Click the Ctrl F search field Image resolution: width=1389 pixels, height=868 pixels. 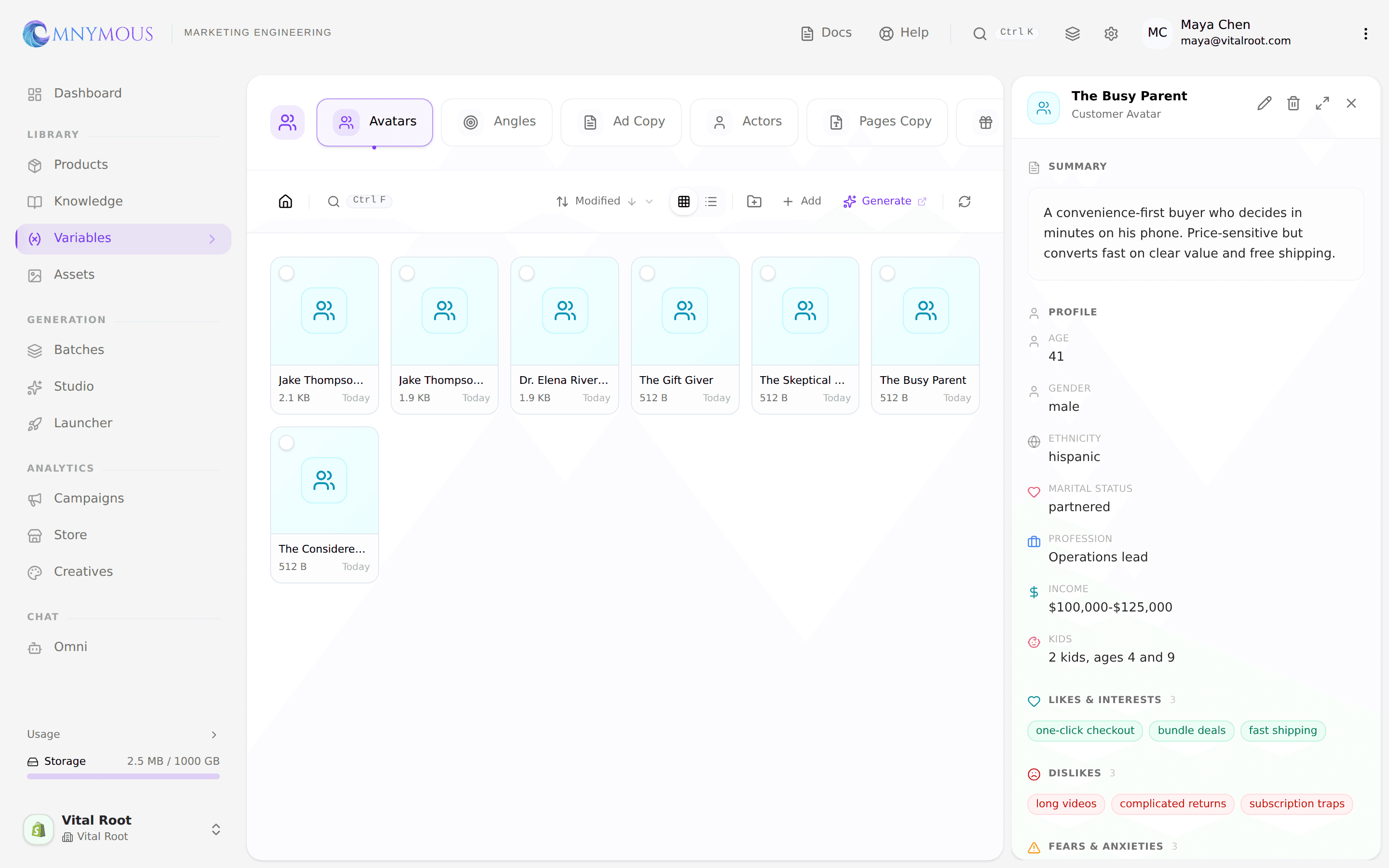[x=359, y=201]
